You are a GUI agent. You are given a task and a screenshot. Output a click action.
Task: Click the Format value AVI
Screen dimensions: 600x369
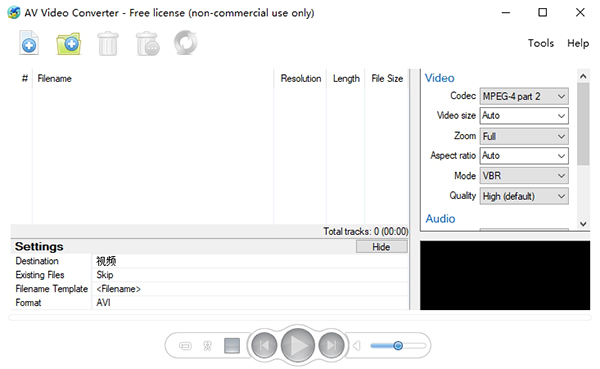click(250, 302)
